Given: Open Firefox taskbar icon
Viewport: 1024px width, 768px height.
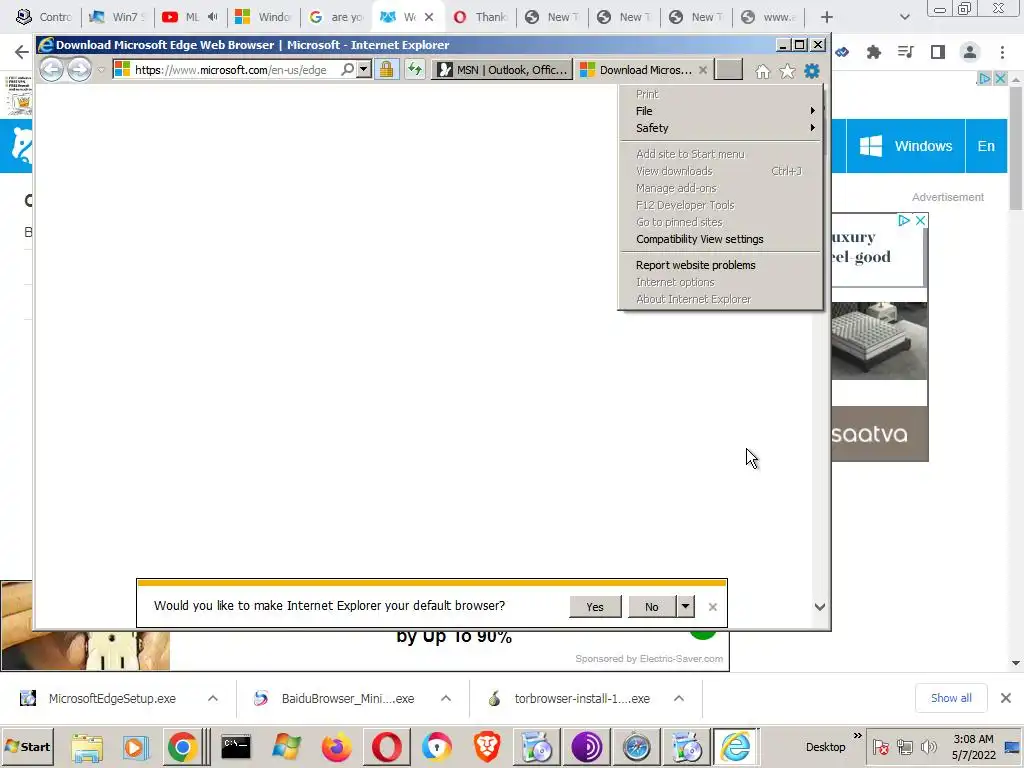Looking at the screenshot, I should (336, 747).
